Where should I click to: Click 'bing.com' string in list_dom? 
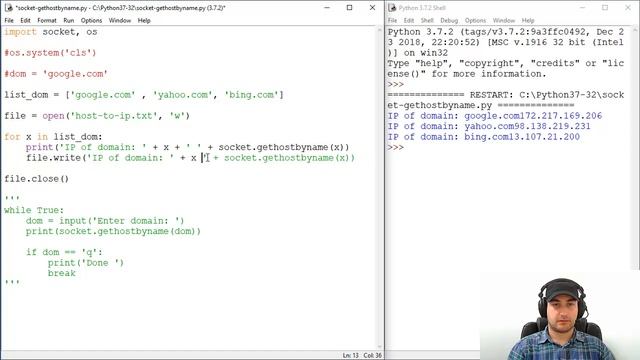[x=251, y=95]
